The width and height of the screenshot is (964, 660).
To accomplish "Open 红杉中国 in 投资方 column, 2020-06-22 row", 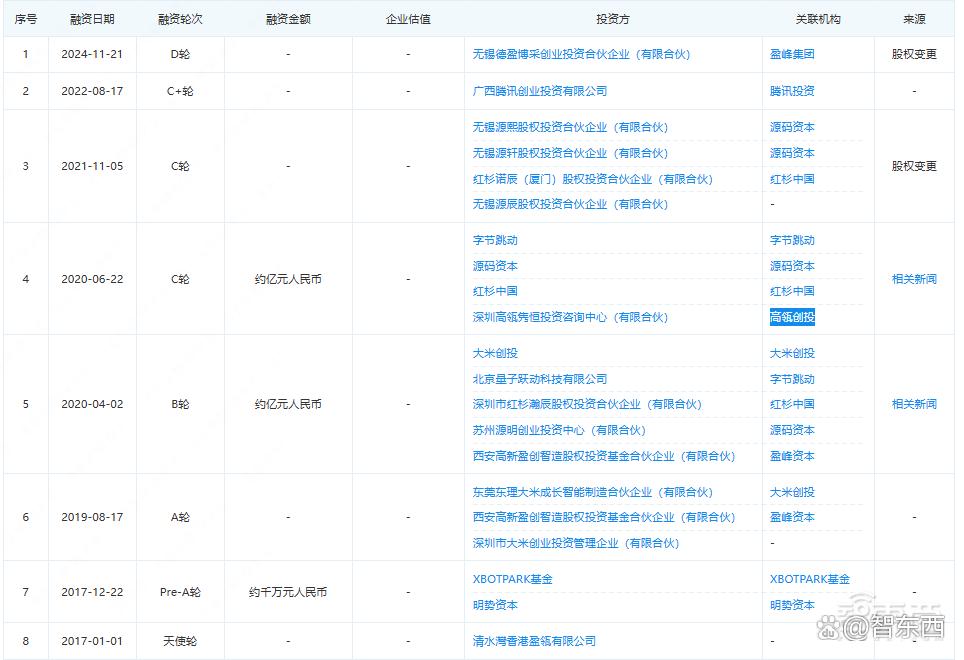I will (495, 291).
